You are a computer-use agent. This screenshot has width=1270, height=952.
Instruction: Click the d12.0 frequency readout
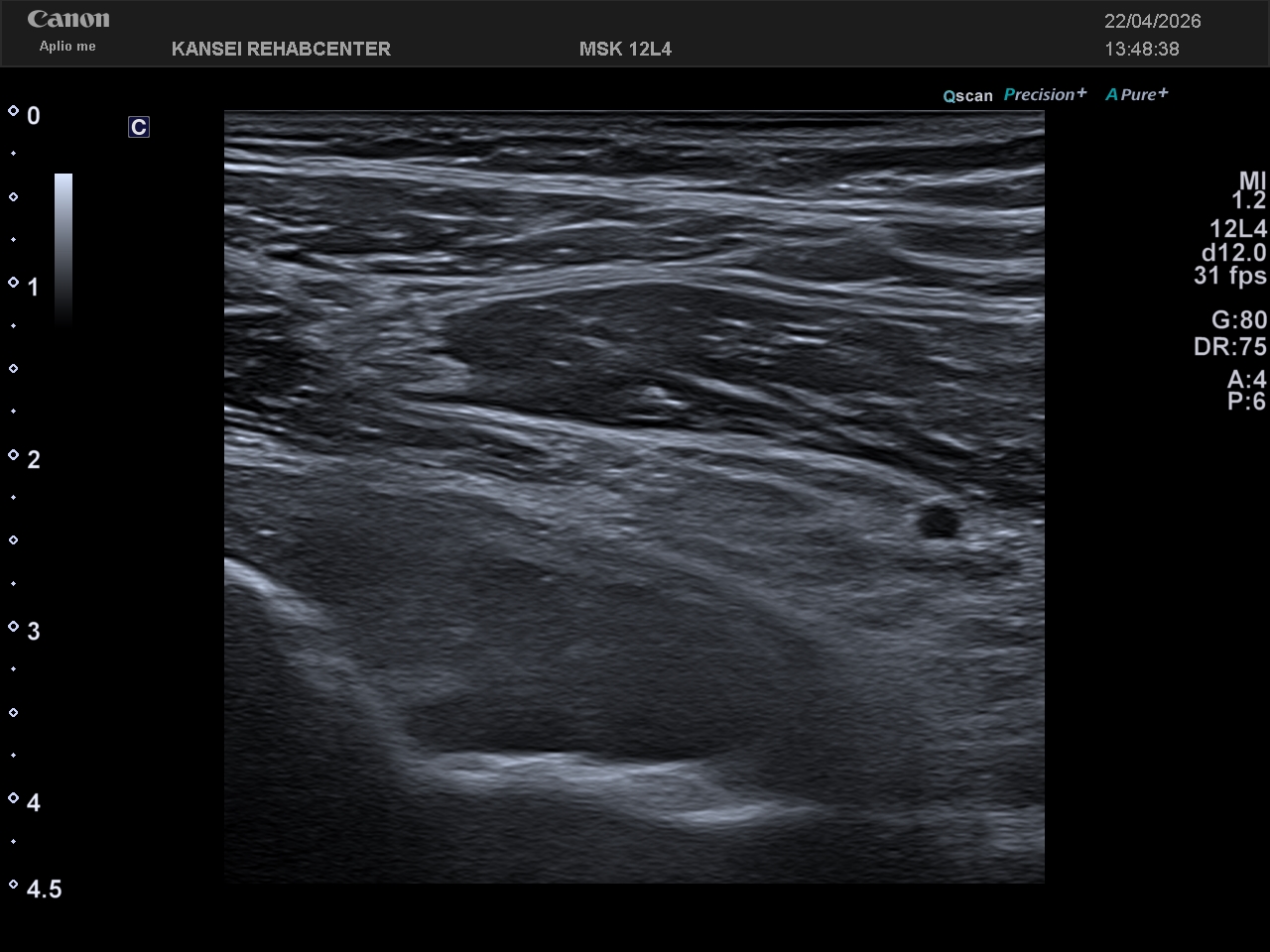click(1233, 253)
